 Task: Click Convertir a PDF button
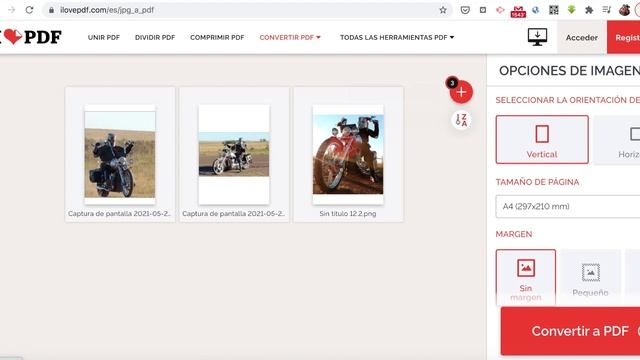pyautogui.click(x=570, y=331)
